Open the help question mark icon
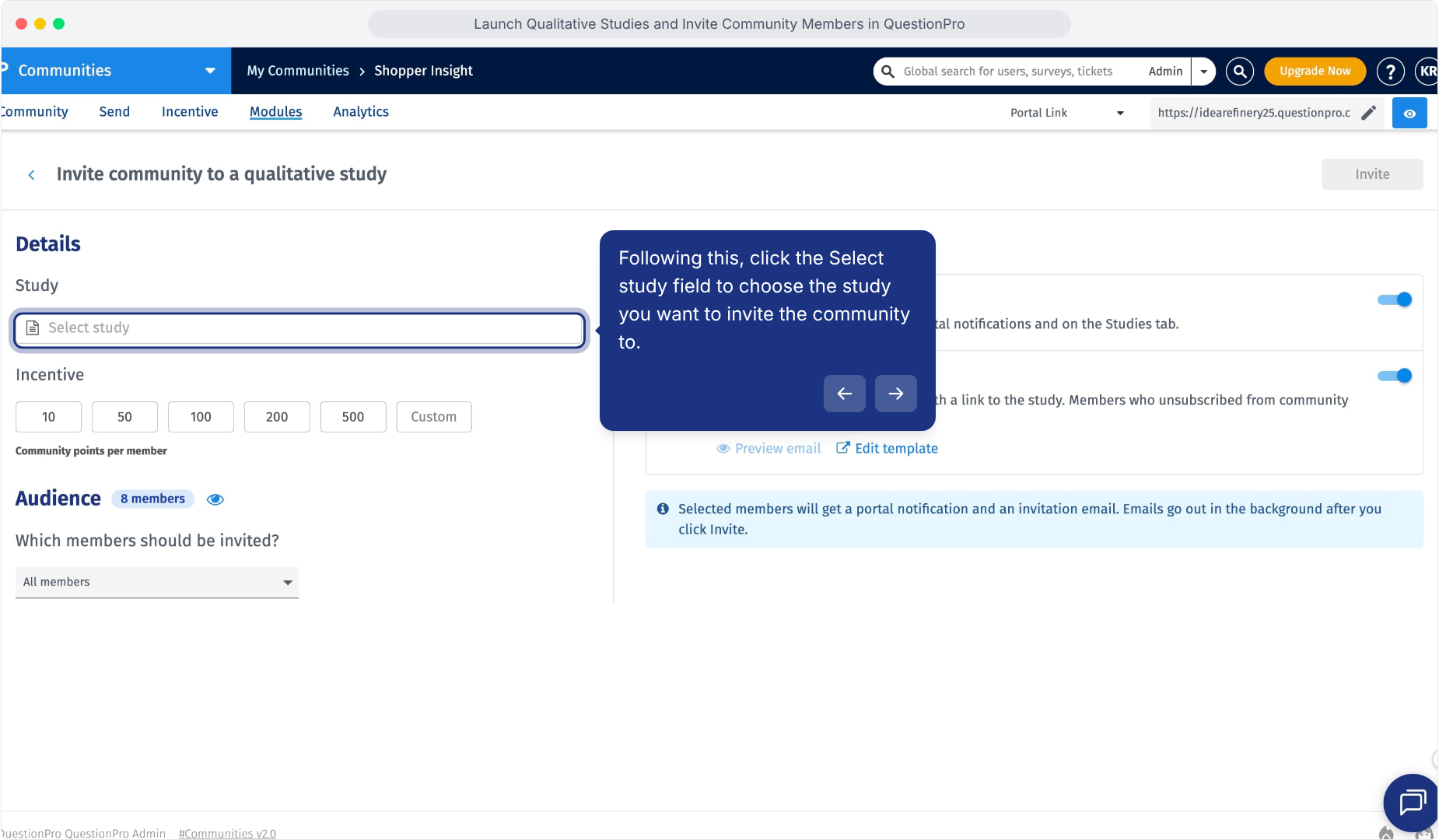 tap(1390, 71)
